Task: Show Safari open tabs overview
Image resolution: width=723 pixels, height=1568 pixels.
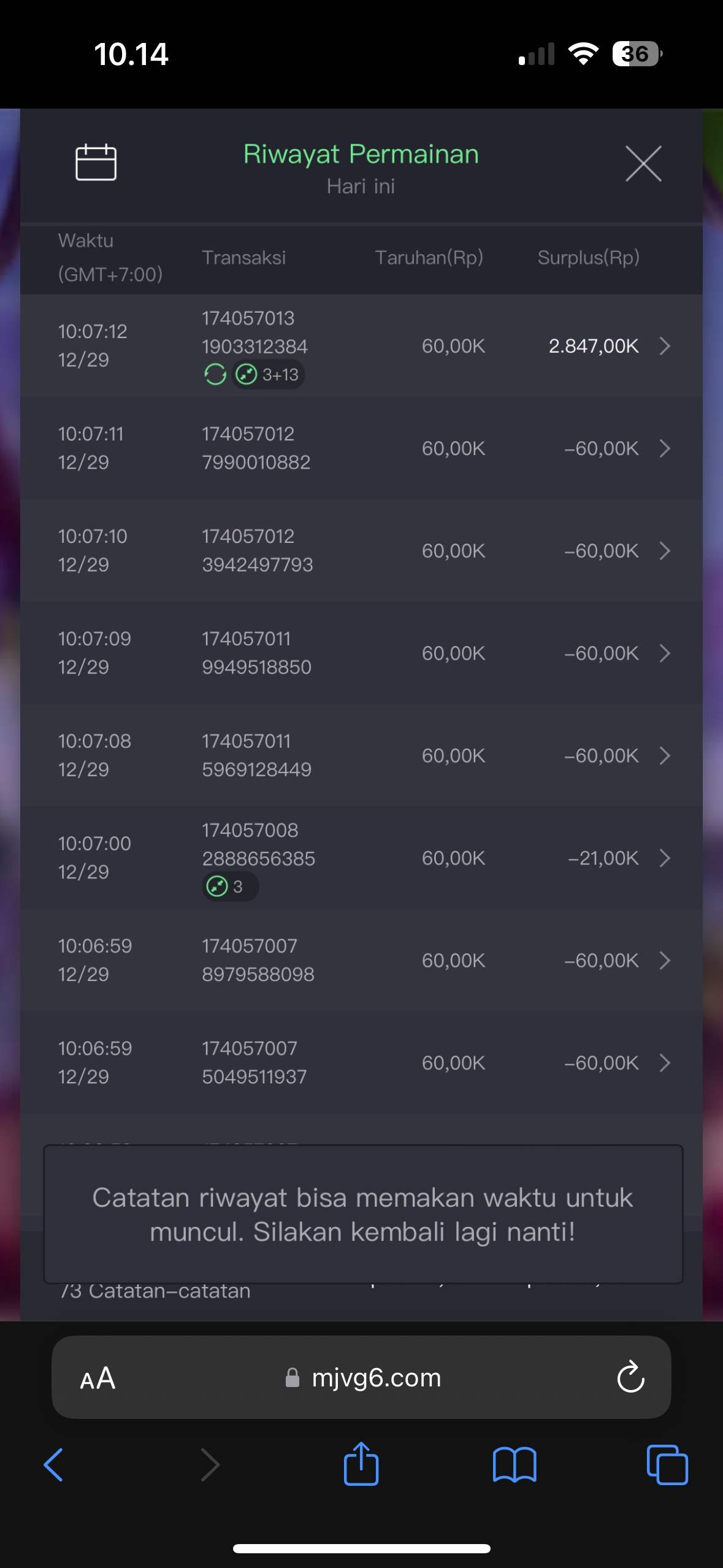Action: tap(667, 1464)
